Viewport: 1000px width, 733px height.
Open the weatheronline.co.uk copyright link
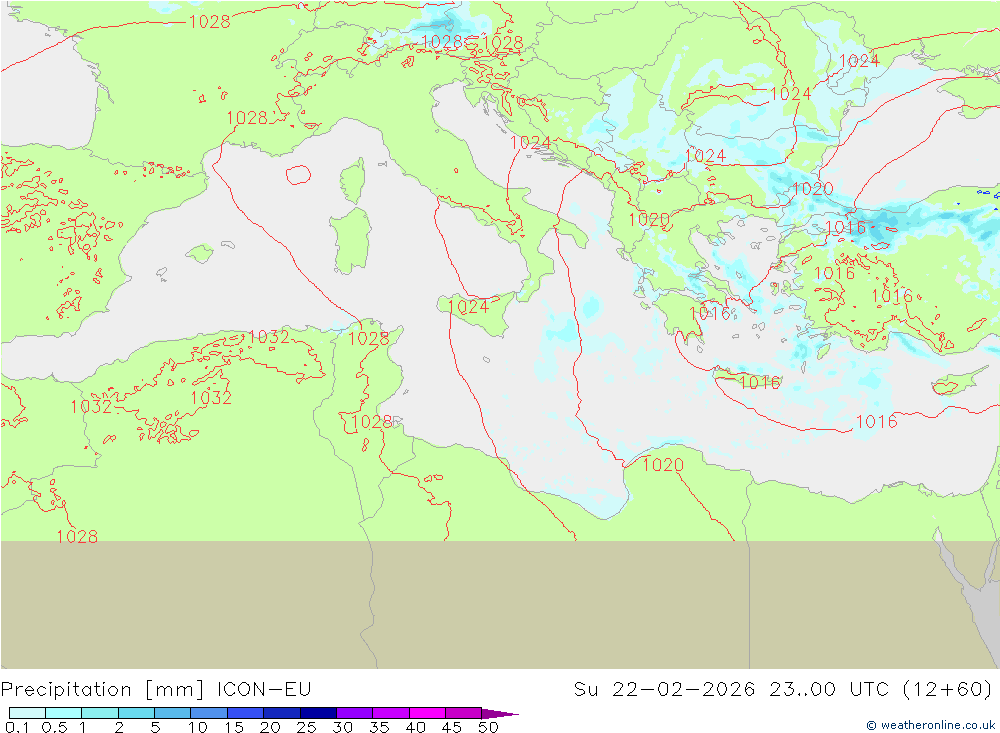point(931,725)
